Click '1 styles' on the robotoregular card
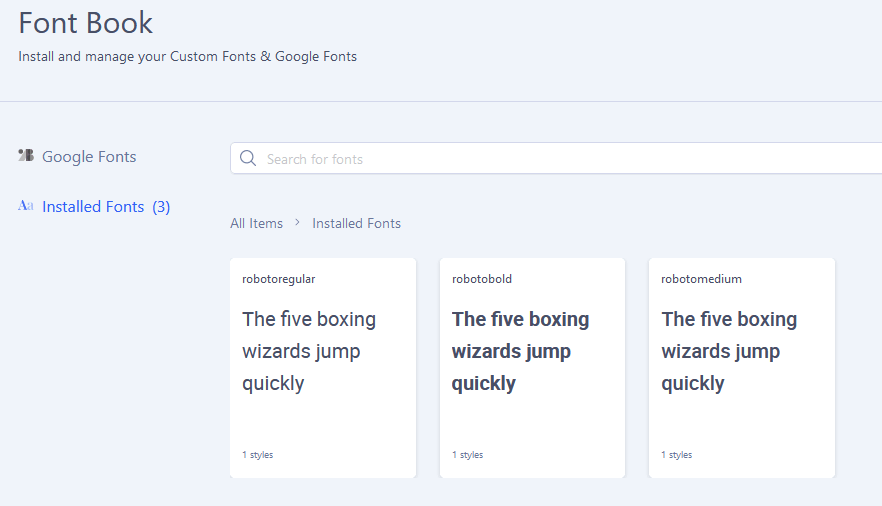 tap(257, 455)
